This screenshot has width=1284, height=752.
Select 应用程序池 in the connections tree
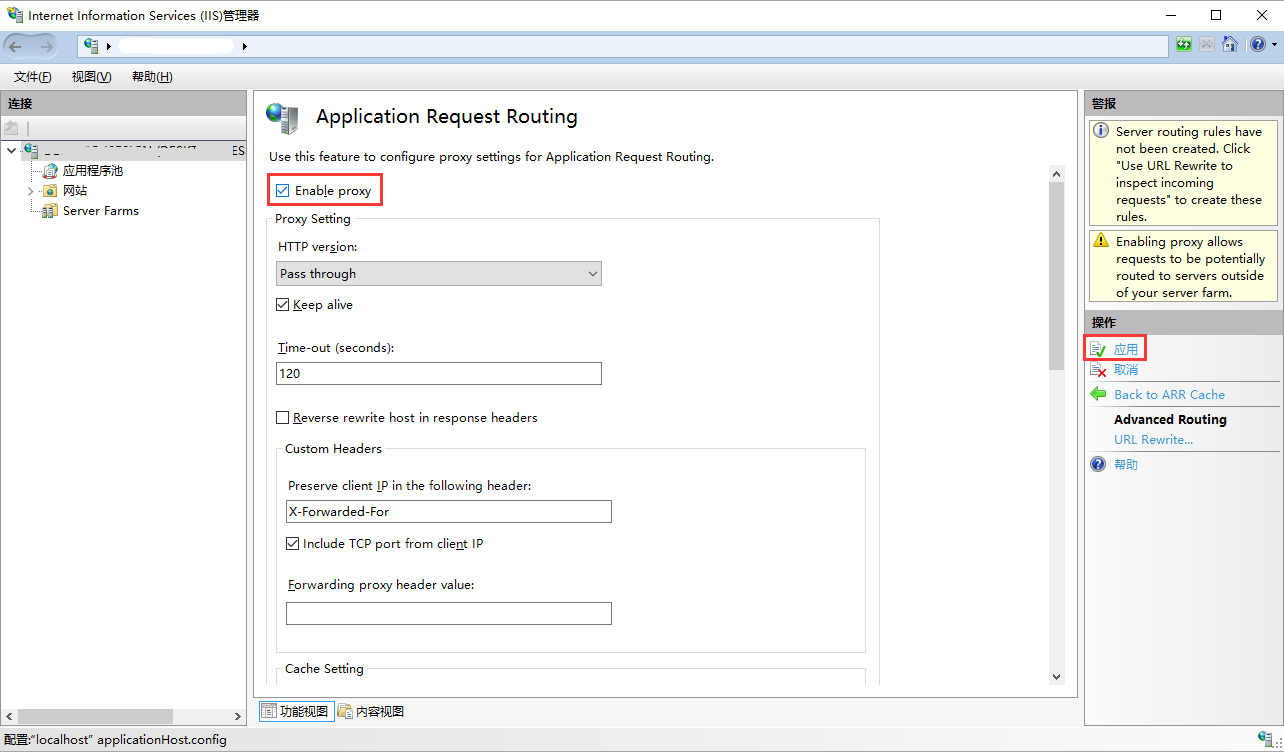93,171
